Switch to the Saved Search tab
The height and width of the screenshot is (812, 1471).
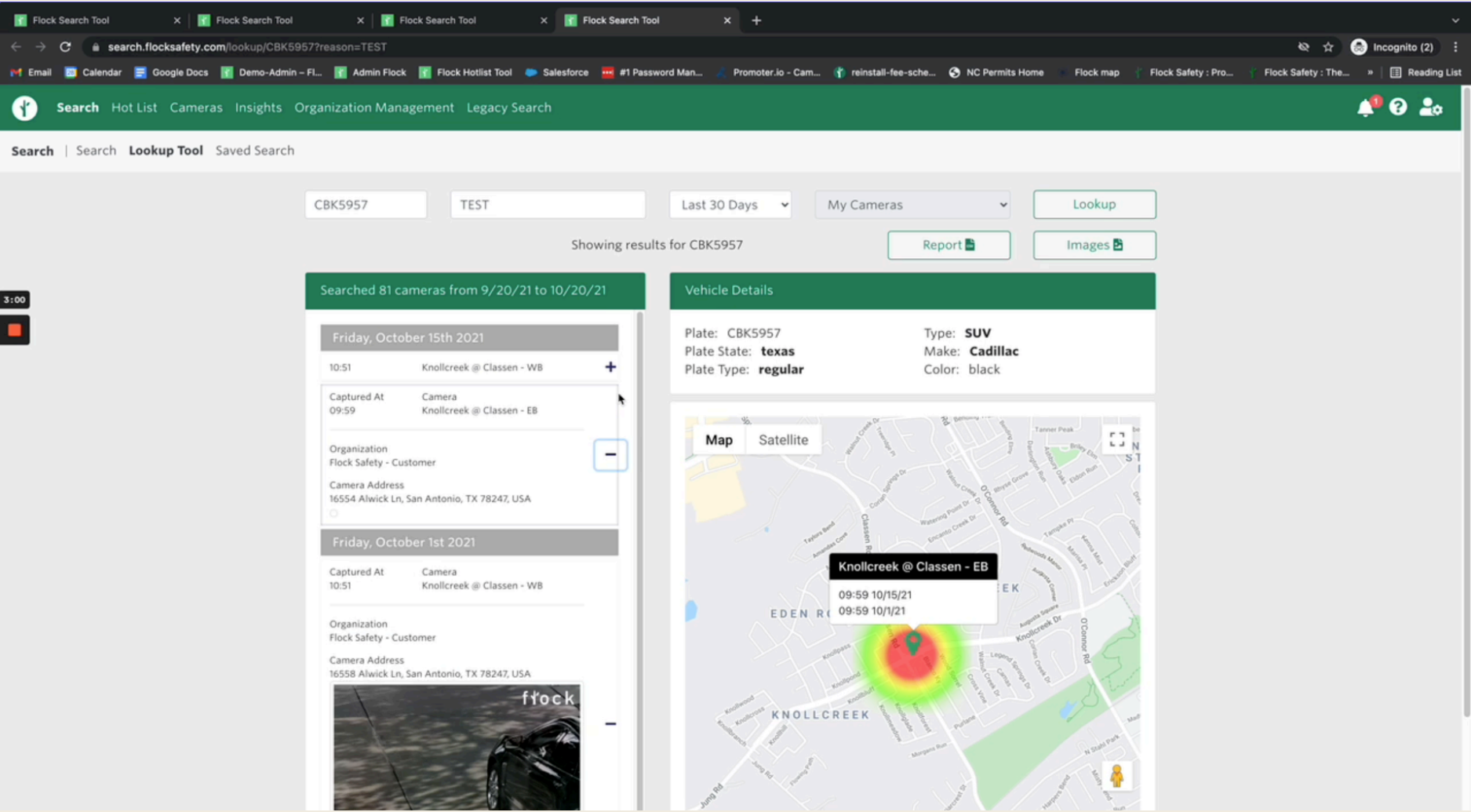(x=255, y=151)
